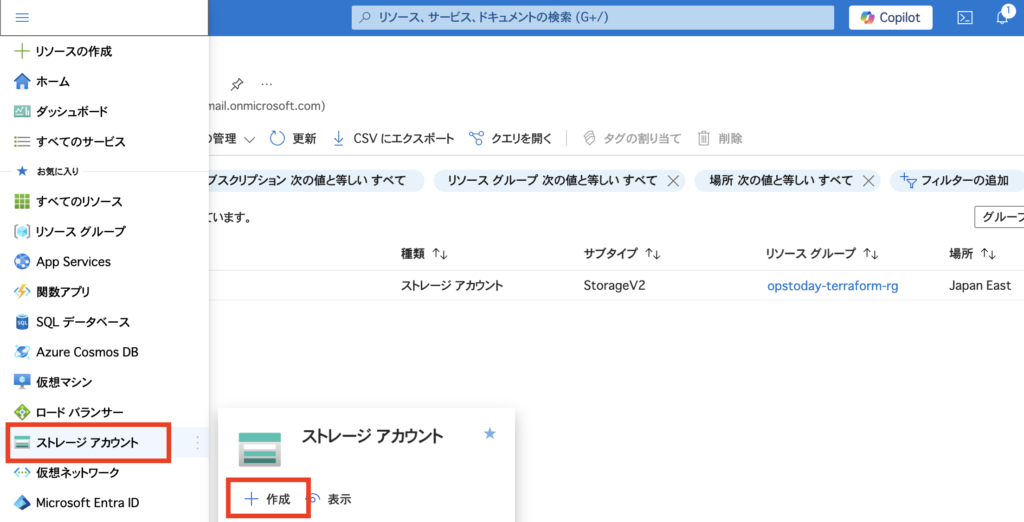Go to ホーム in sidebar

(42, 82)
